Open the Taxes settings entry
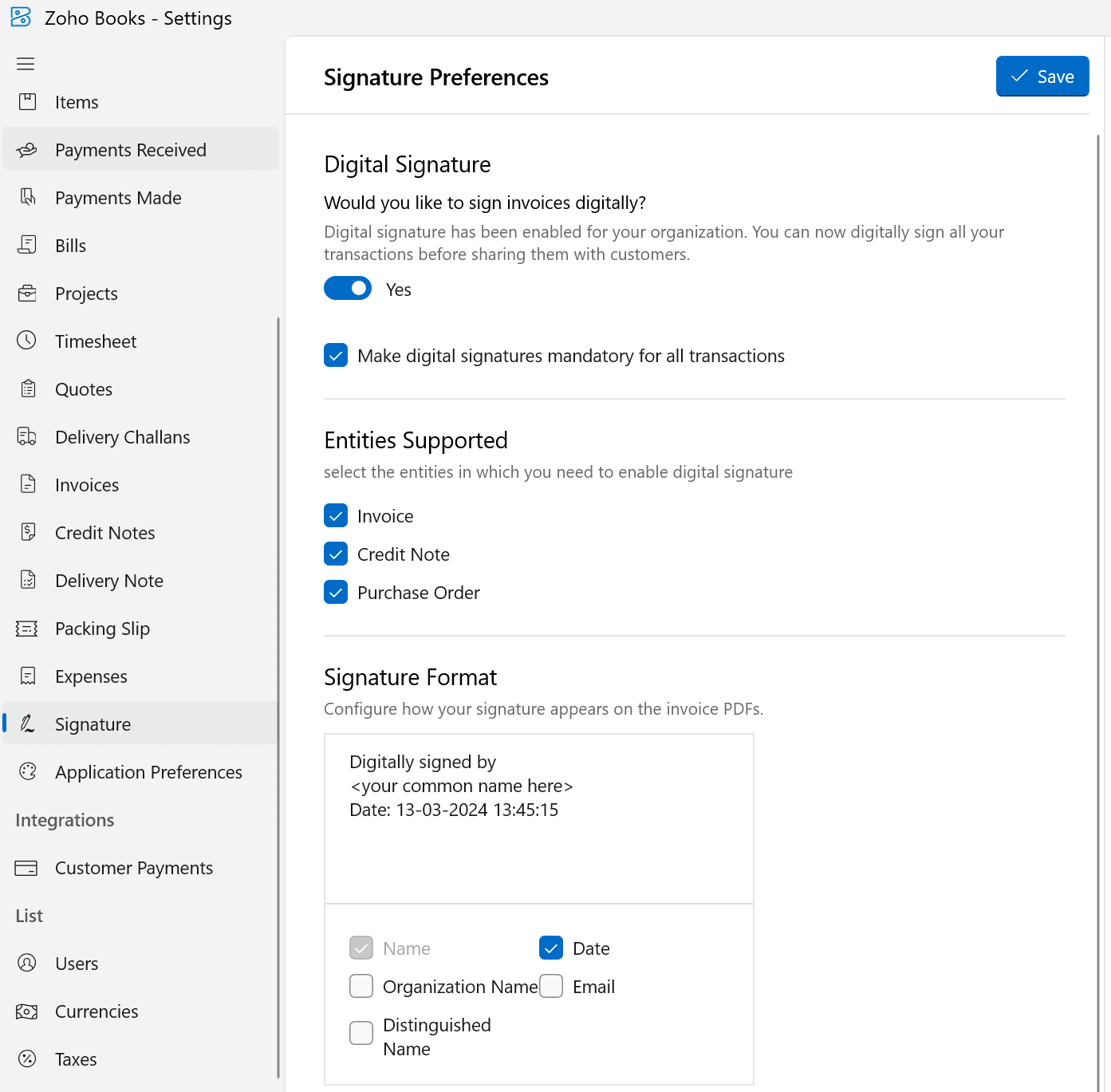Viewport: 1111px width, 1092px height. pyautogui.click(x=76, y=1058)
